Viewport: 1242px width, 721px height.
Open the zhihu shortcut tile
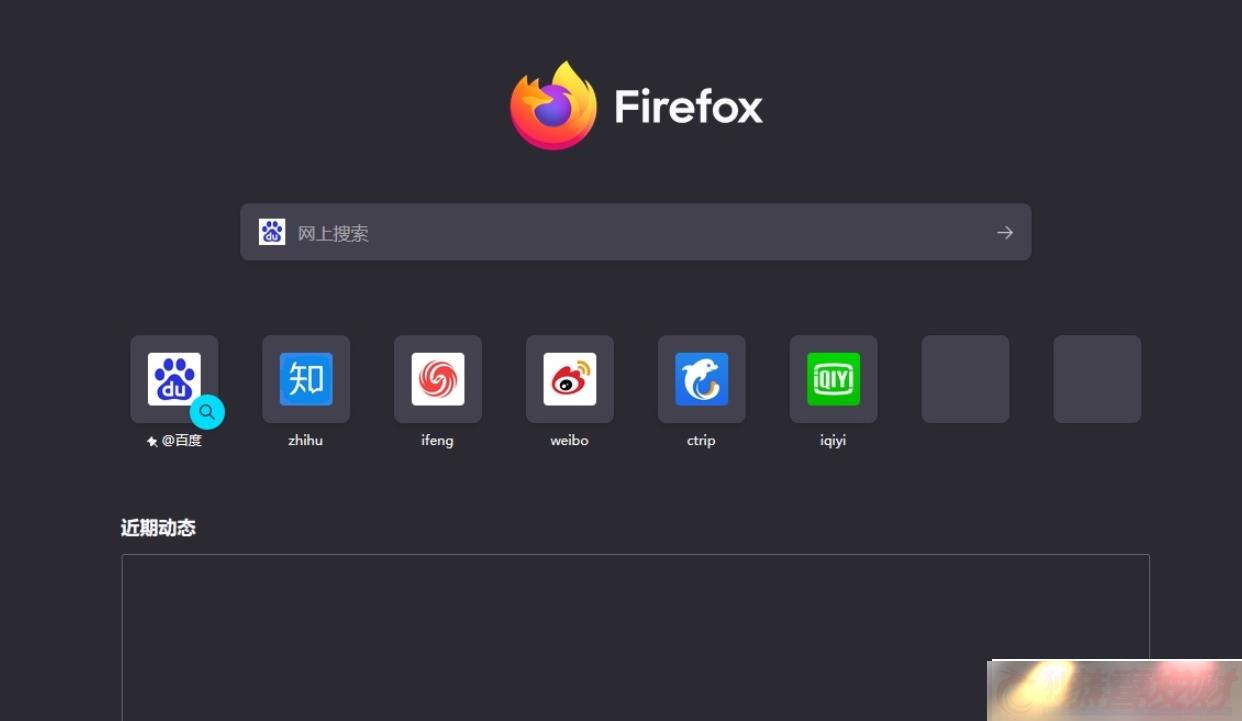[x=306, y=379]
